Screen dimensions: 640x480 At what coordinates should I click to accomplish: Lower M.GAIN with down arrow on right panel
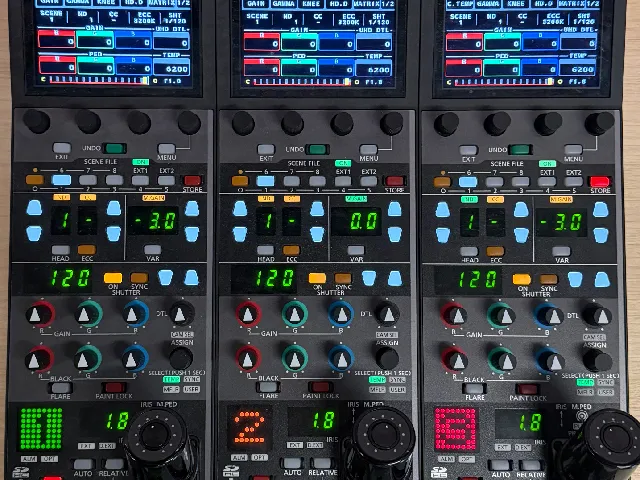[600, 236]
